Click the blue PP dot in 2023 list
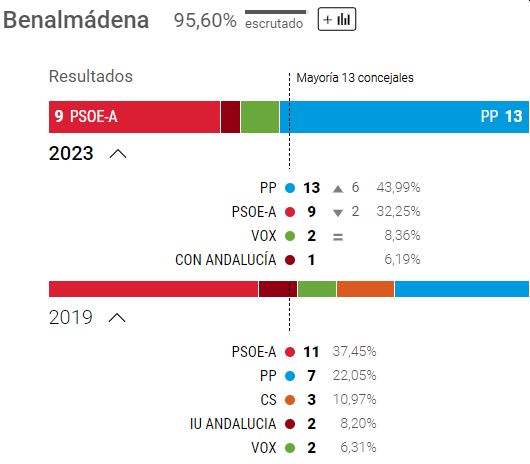This screenshot has width=530, height=464. coord(290,188)
